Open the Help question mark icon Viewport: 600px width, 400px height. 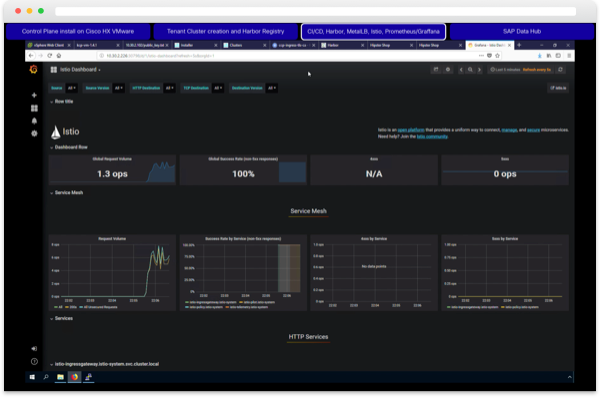[x=34, y=361]
